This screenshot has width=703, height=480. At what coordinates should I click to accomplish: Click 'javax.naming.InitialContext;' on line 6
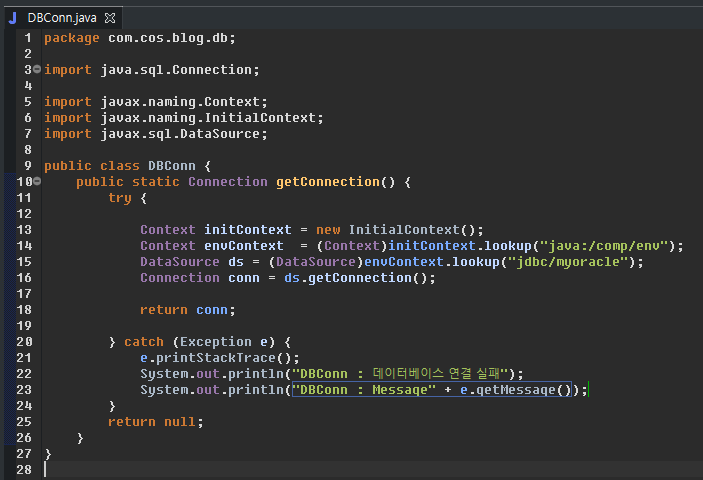(212, 118)
